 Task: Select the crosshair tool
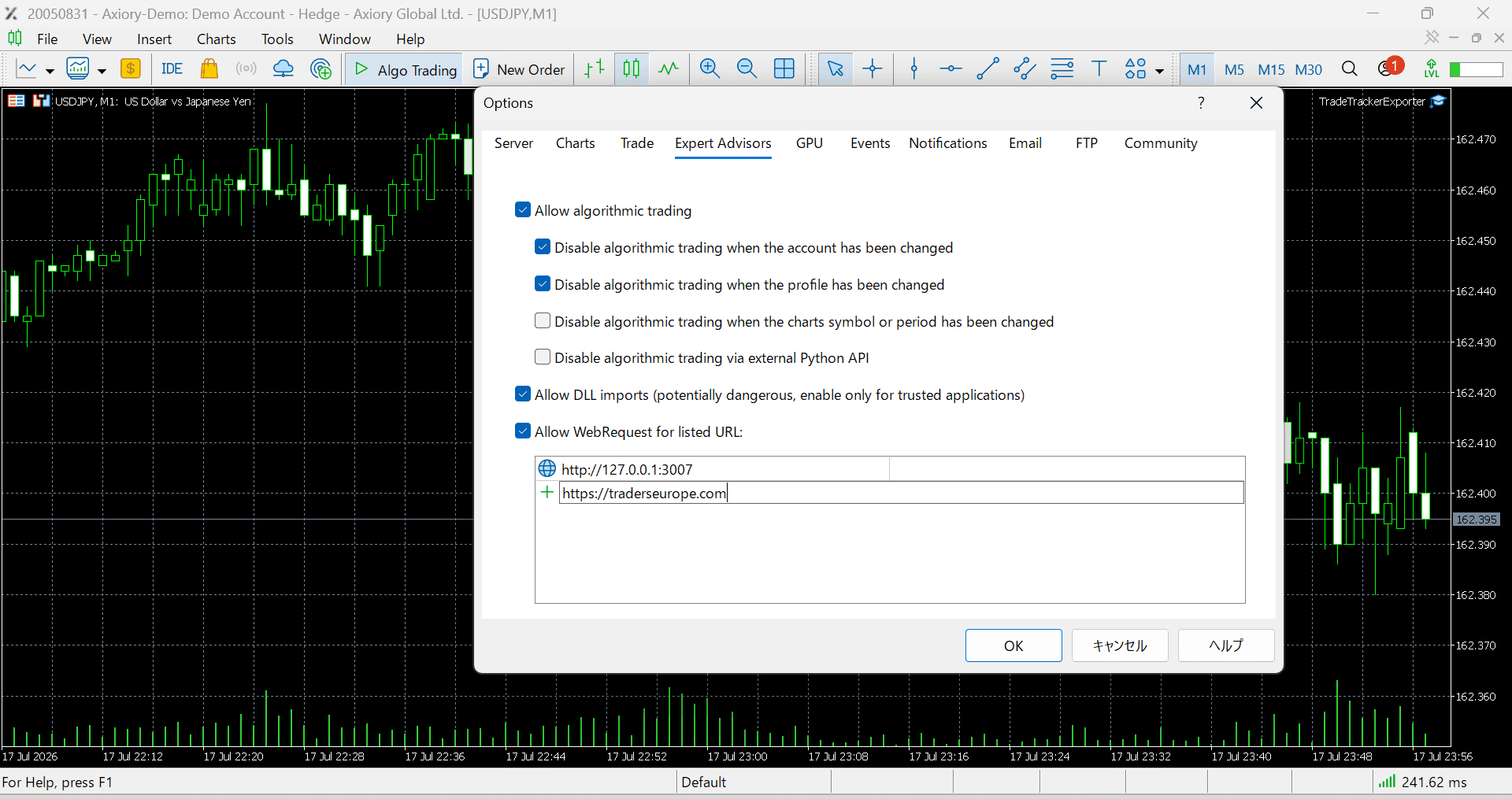pos(873,69)
